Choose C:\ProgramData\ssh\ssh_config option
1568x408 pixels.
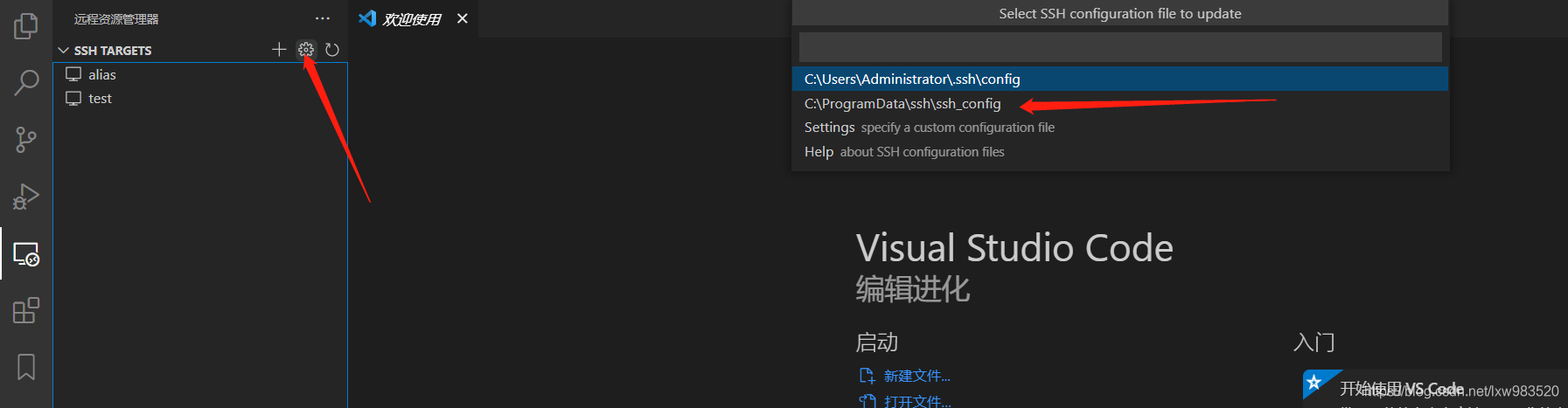coord(1120,103)
